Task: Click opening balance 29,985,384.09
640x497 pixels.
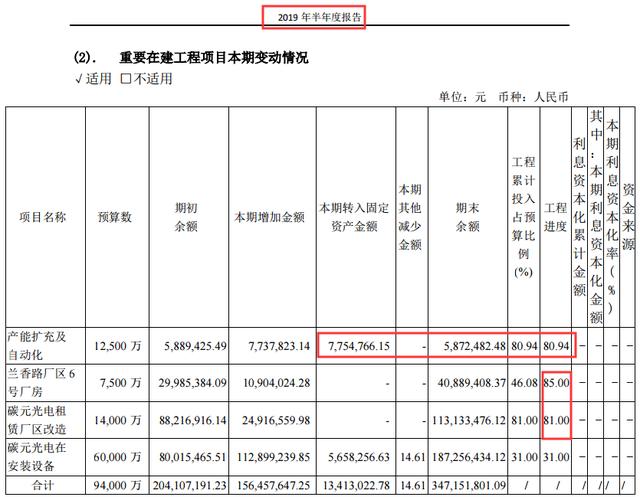Action: pyautogui.click(x=192, y=383)
